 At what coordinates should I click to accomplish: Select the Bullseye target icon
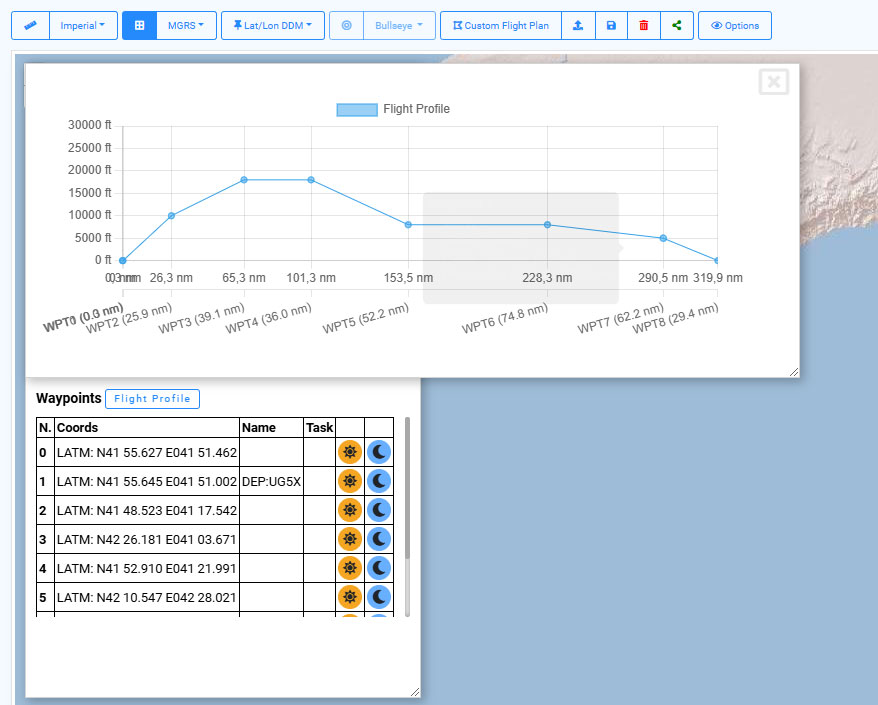[346, 25]
